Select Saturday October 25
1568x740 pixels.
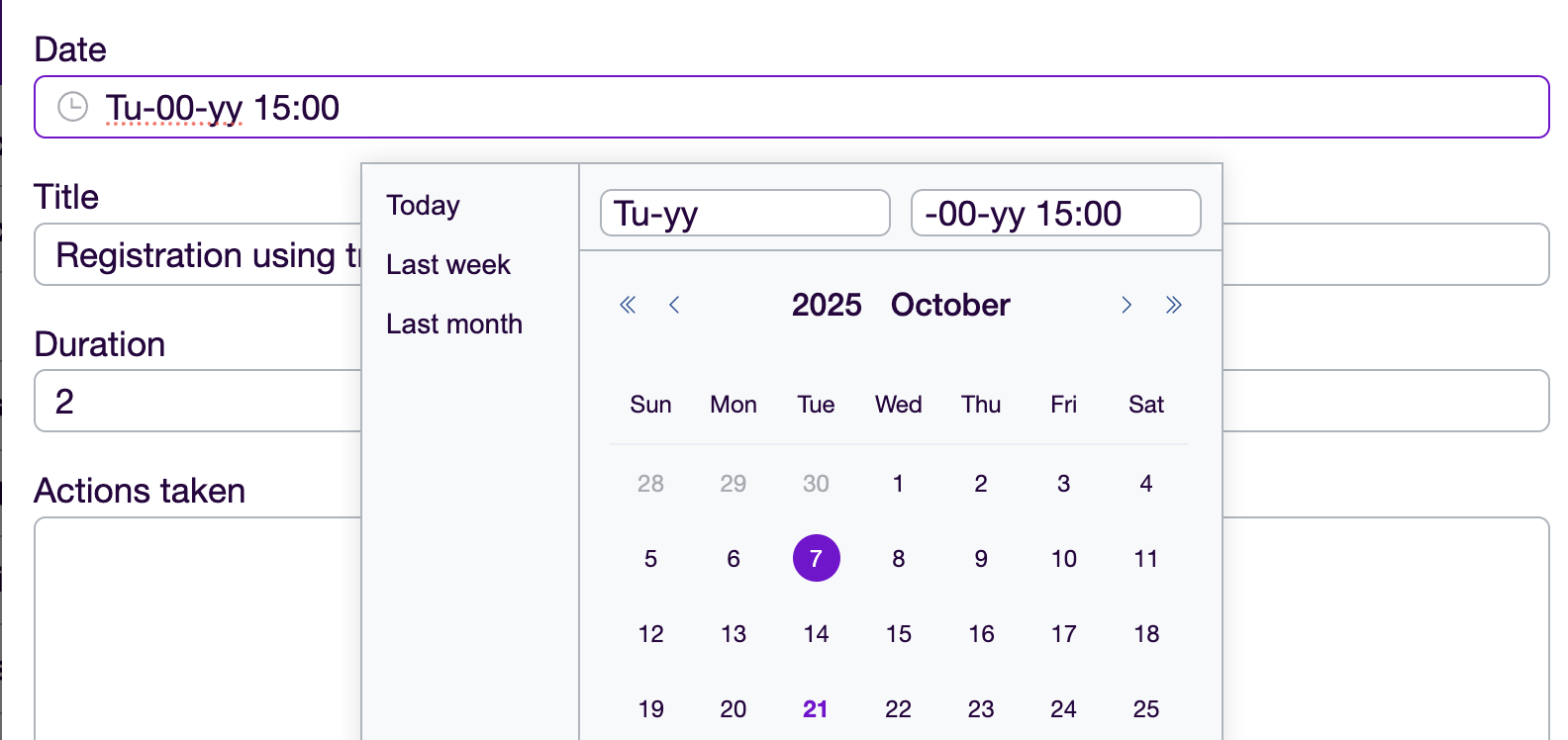click(1146, 709)
